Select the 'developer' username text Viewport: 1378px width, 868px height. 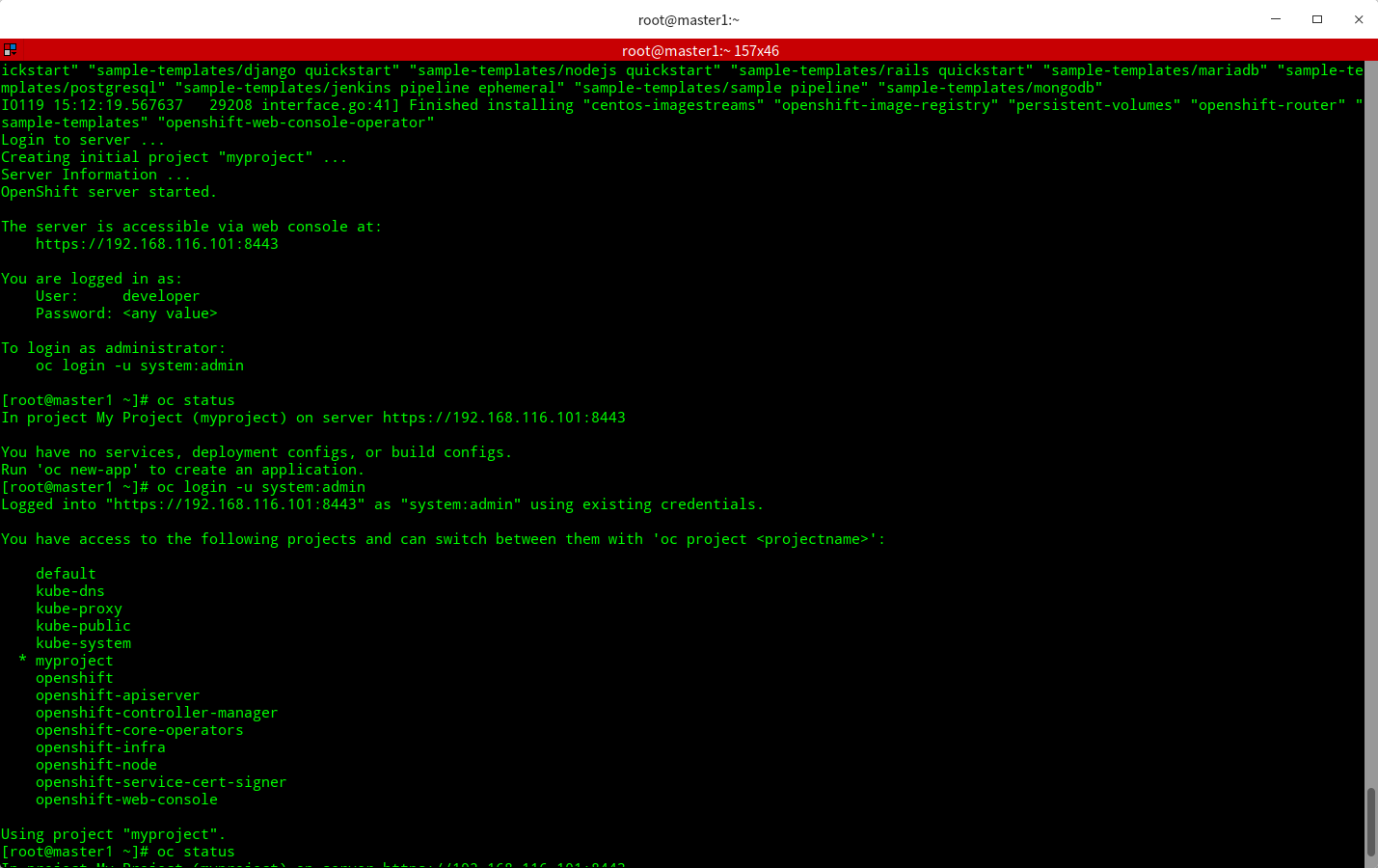160,295
